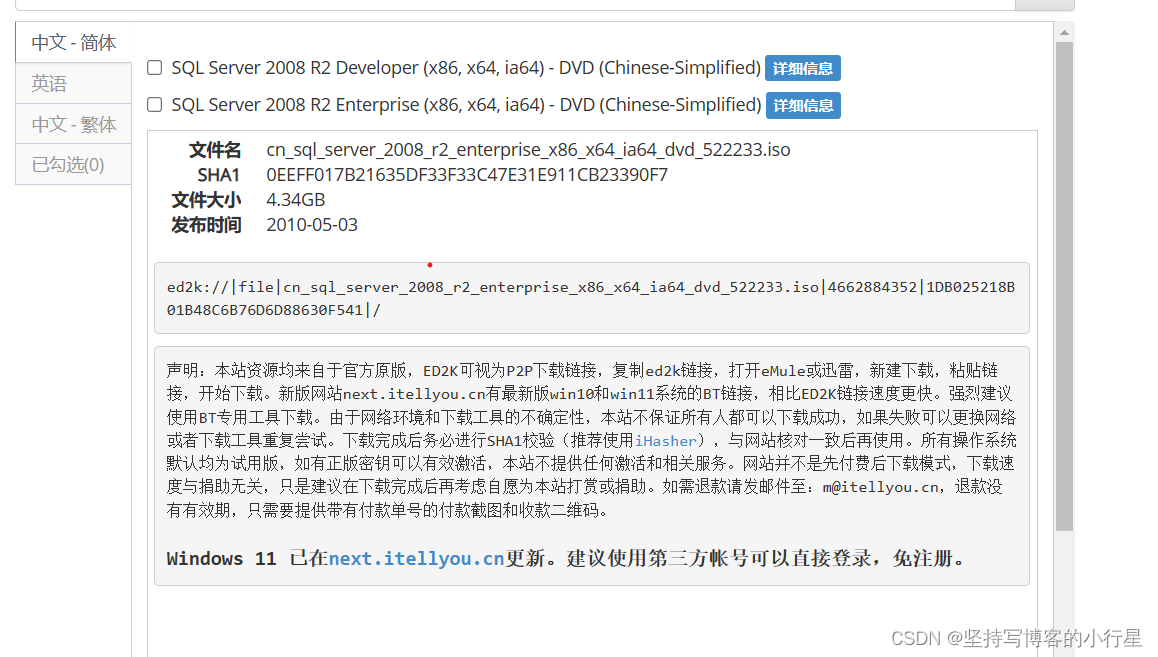Select the SHA1 hash value 0EEFF017B2...

point(467,175)
